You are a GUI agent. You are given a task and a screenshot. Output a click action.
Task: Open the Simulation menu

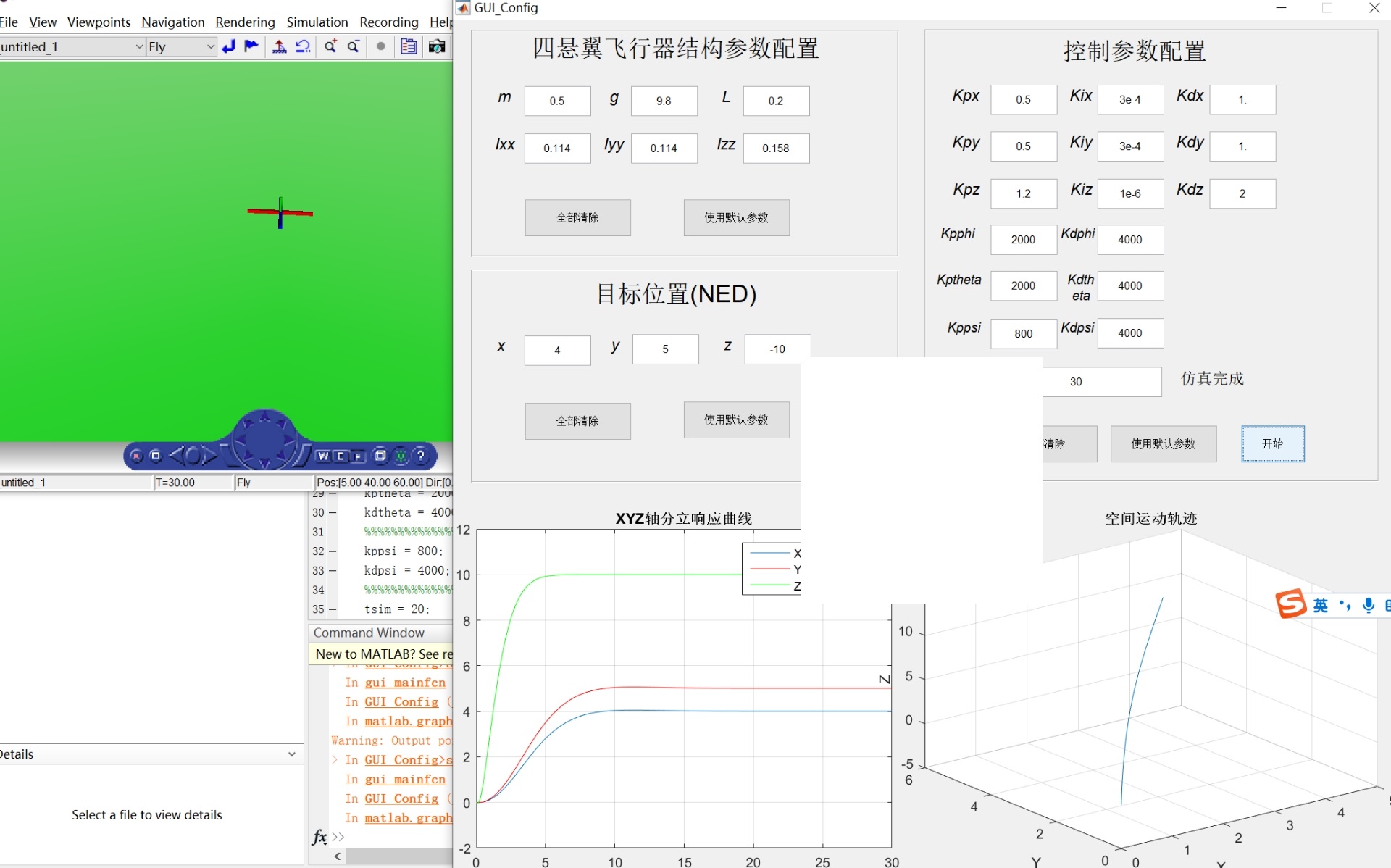tap(317, 22)
